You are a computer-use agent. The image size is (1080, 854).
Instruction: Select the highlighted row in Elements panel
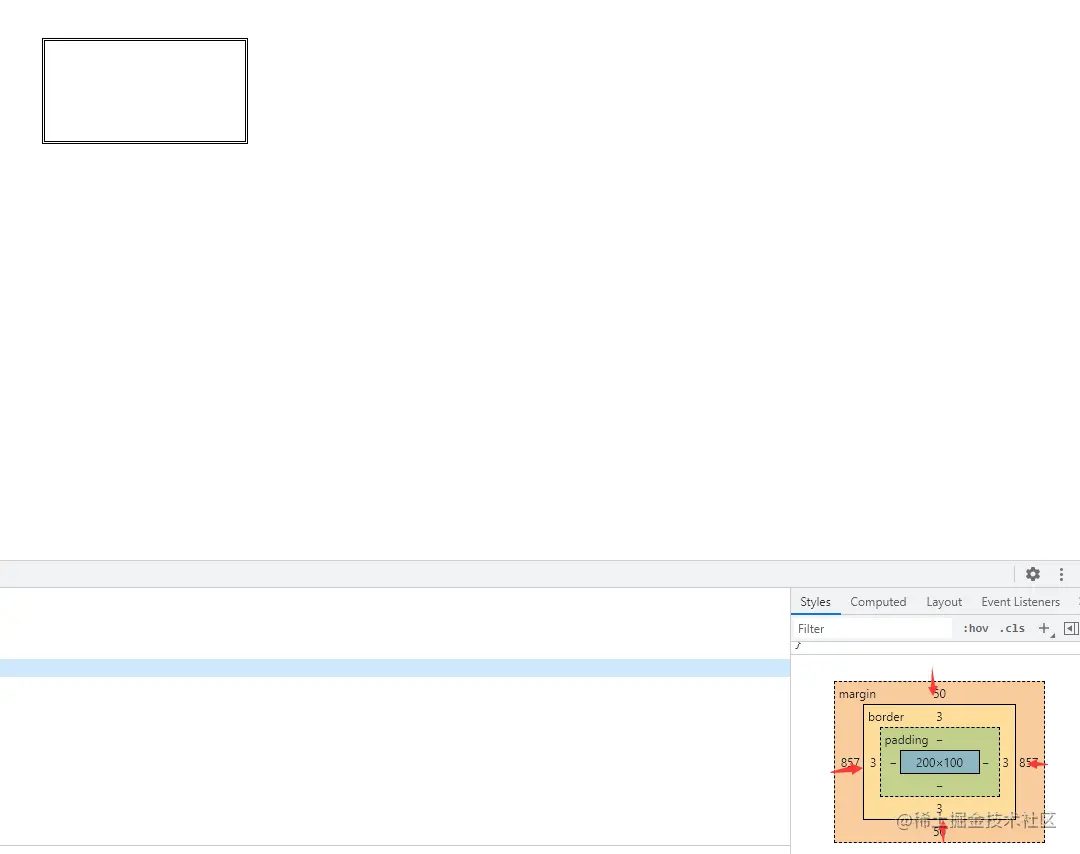(x=395, y=667)
